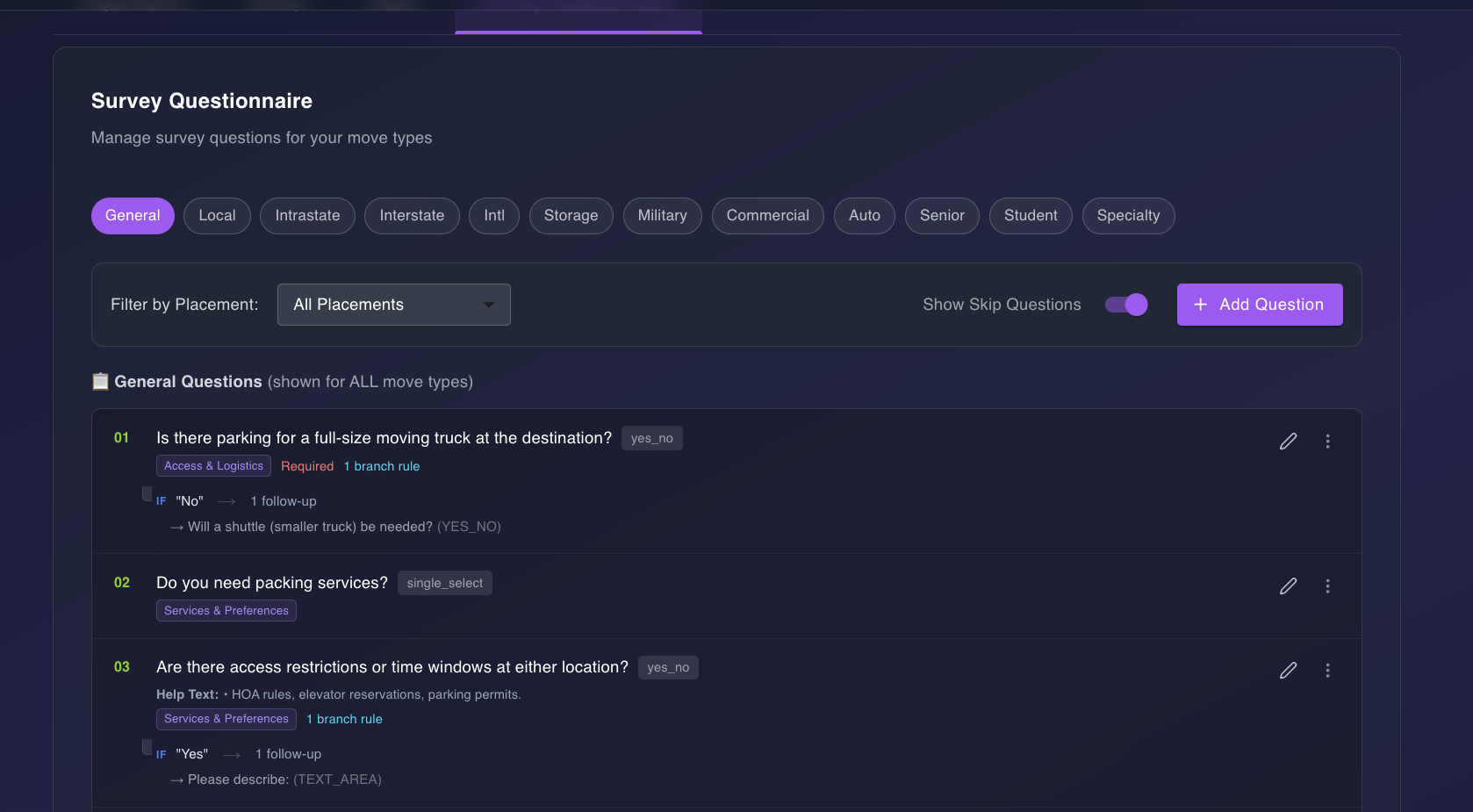
Task: Click the Required label on question 01
Action: tap(307, 466)
